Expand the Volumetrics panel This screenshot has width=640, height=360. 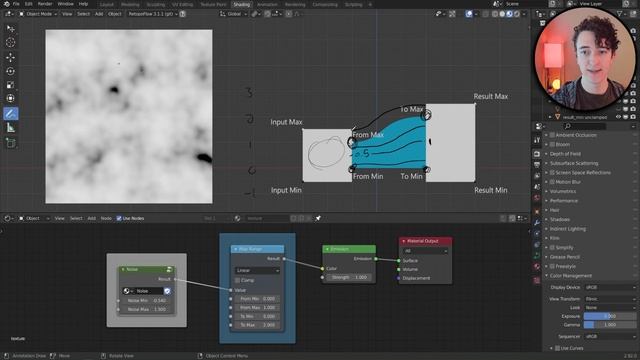[562, 191]
